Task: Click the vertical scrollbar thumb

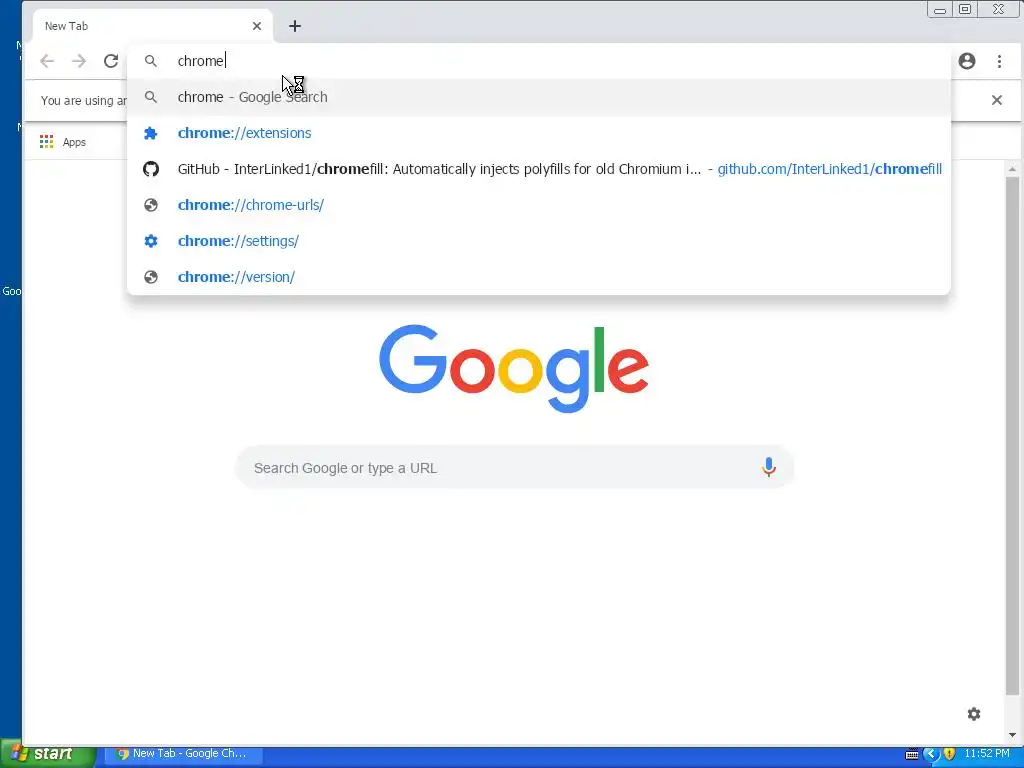Action: pyautogui.click(x=1012, y=436)
